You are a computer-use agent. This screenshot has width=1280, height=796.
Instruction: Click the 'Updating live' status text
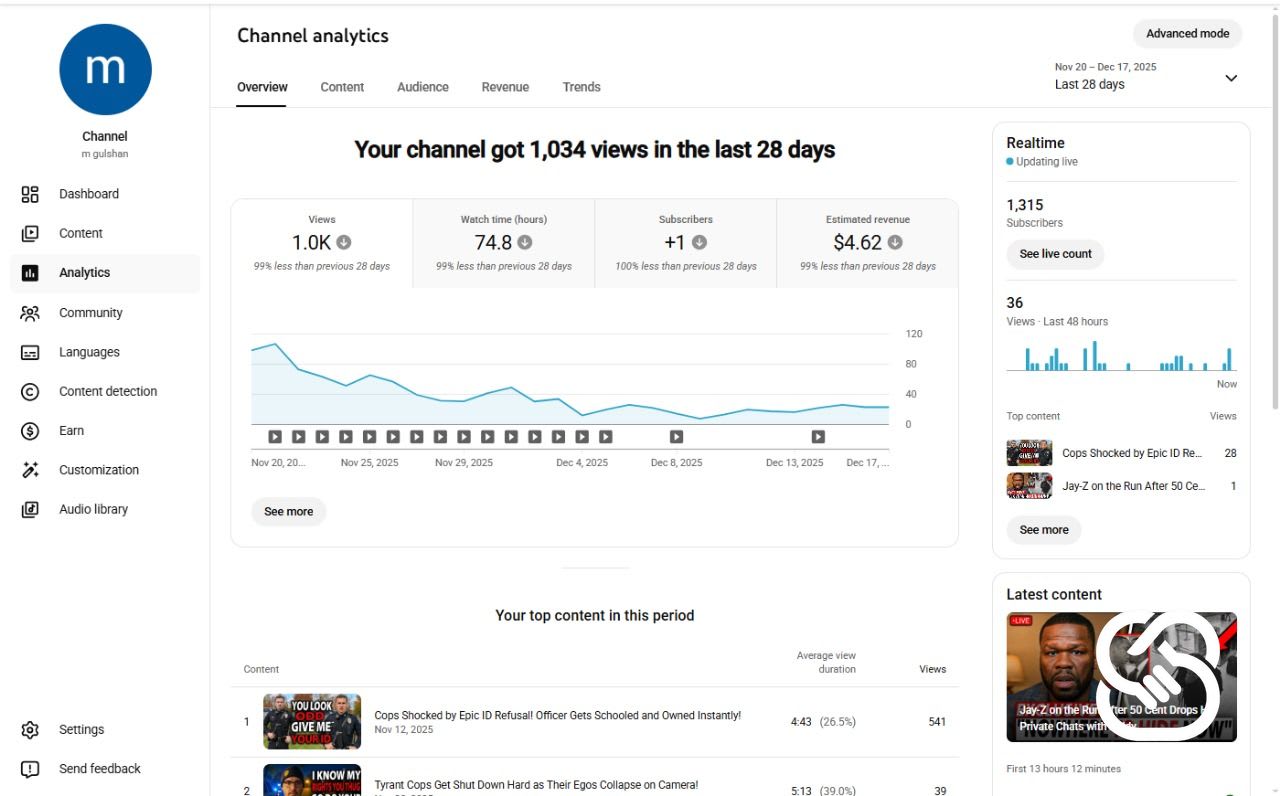1047,162
